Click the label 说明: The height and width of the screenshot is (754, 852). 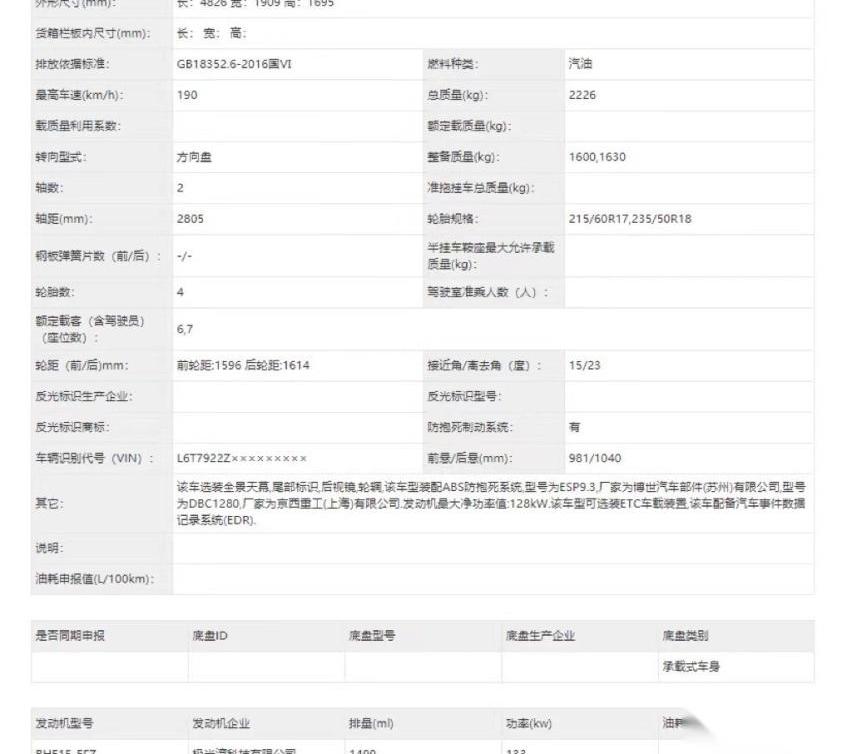49,548
